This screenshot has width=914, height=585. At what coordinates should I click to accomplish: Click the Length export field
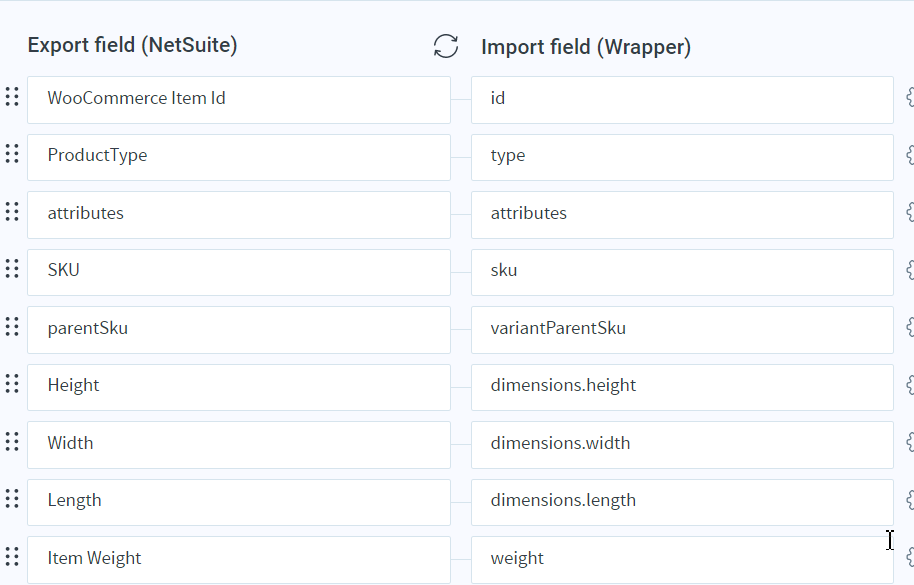pyautogui.click(x=238, y=501)
